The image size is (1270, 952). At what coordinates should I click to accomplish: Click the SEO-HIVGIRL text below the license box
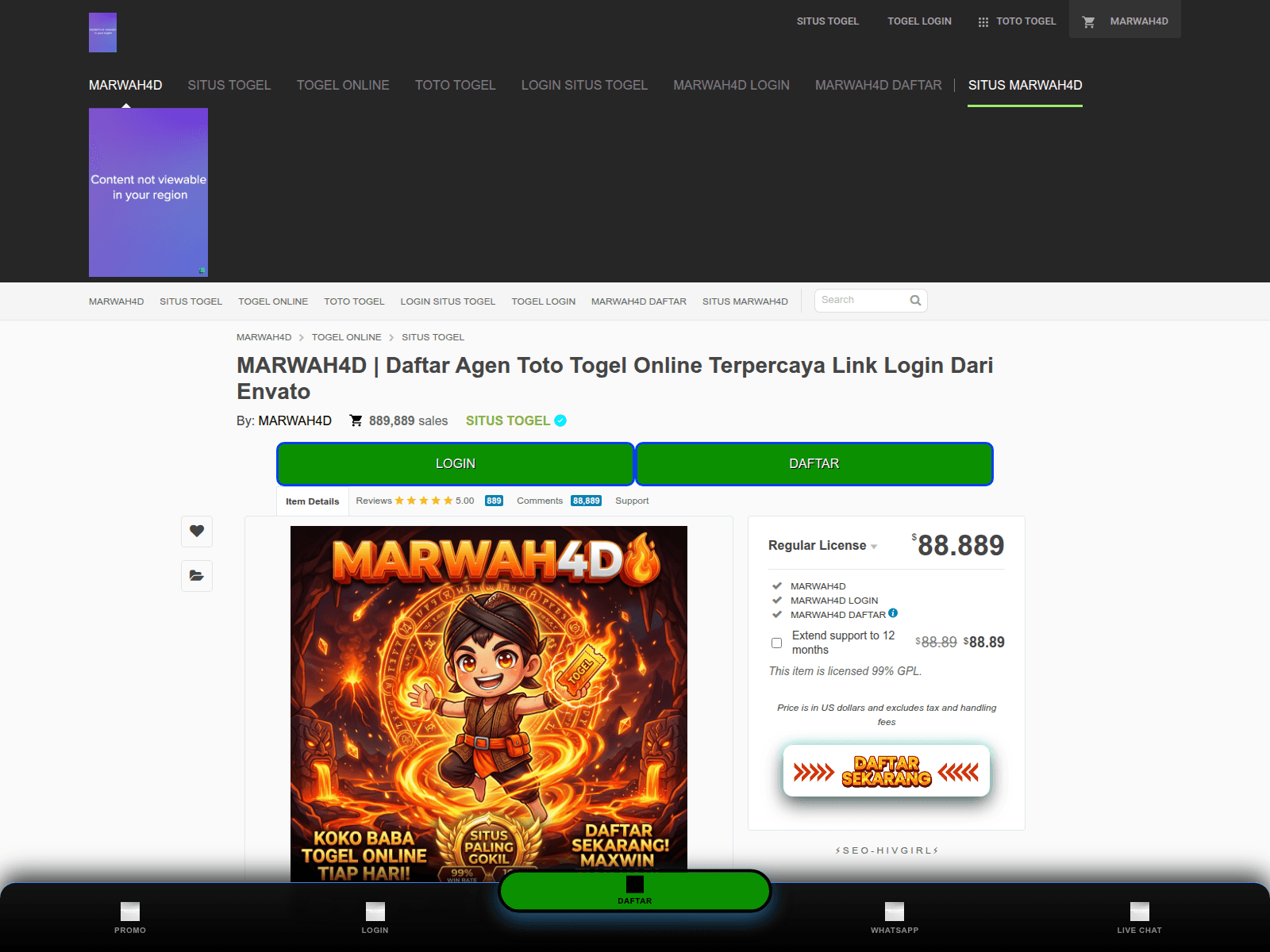887,850
